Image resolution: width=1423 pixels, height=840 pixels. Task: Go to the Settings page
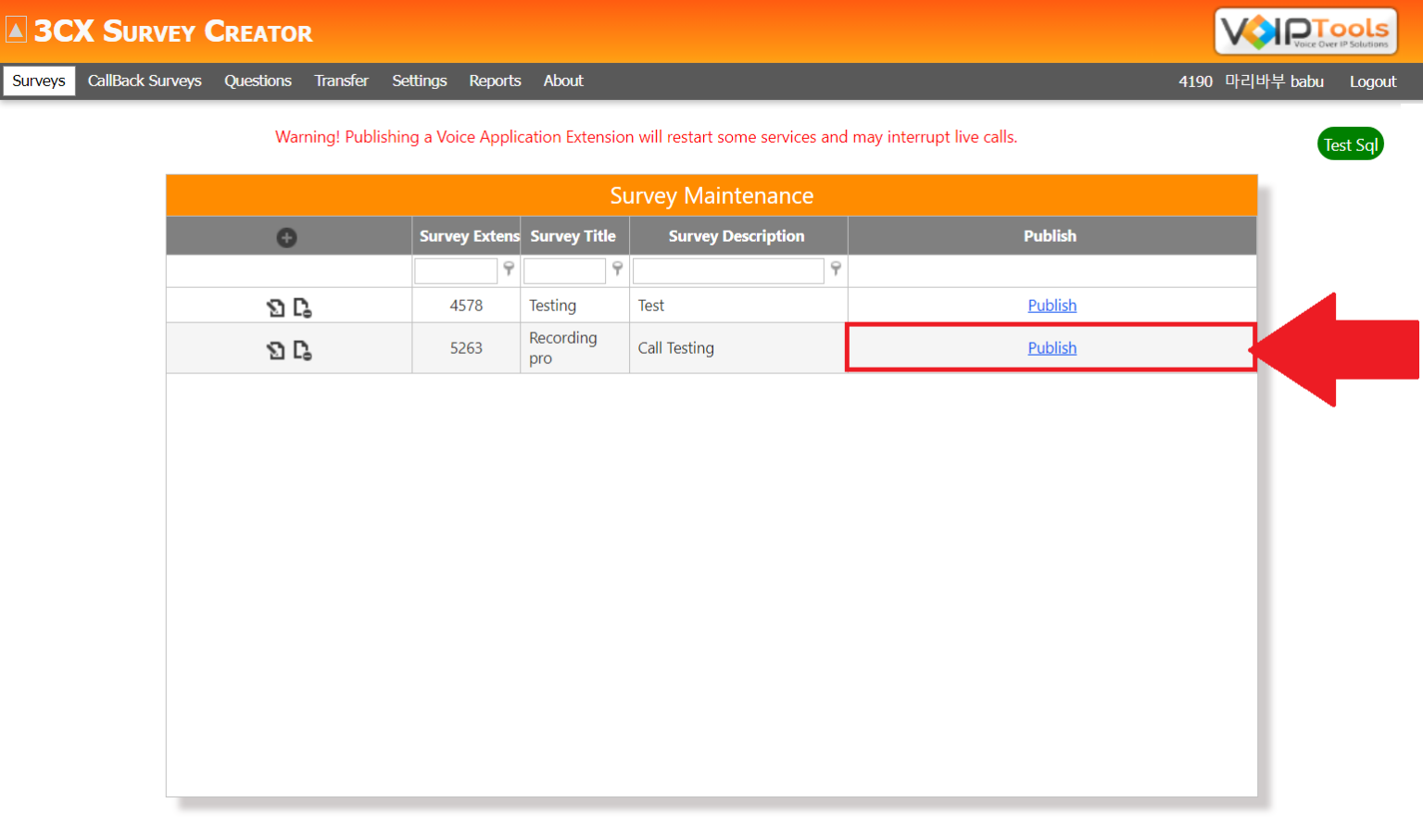(419, 81)
